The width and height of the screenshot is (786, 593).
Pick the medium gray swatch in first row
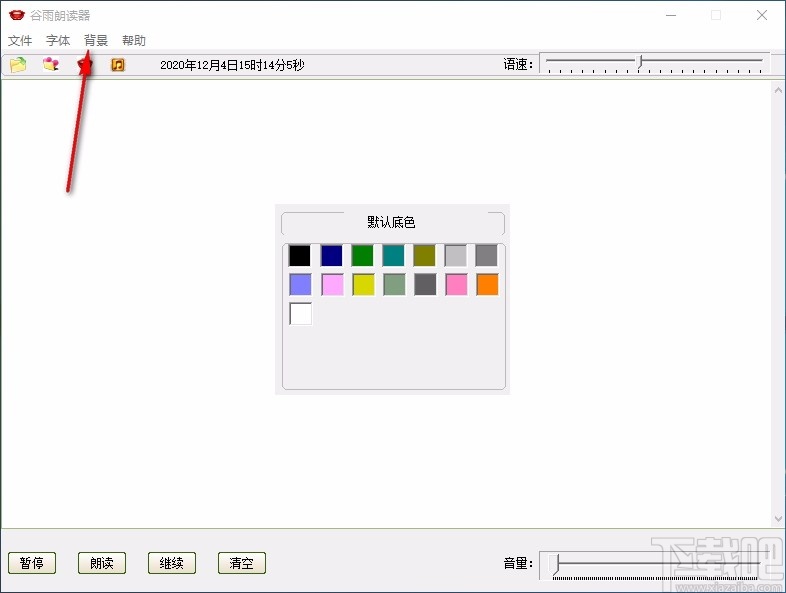(x=487, y=255)
